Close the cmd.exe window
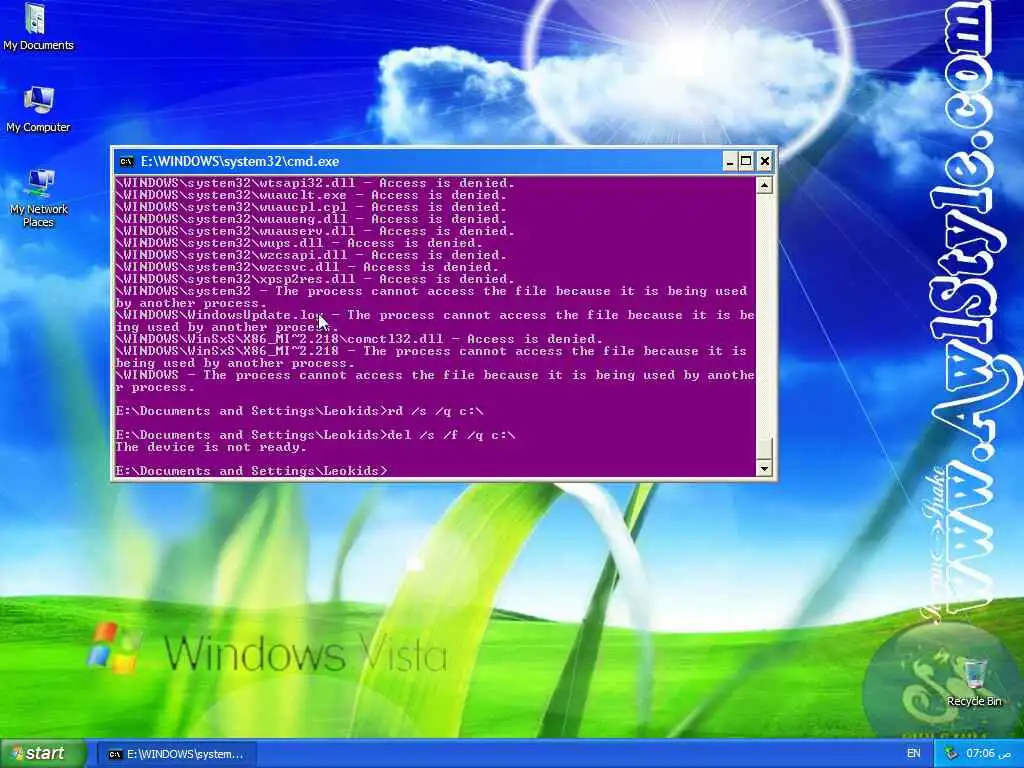The image size is (1024, 768). tap(765, 161)
